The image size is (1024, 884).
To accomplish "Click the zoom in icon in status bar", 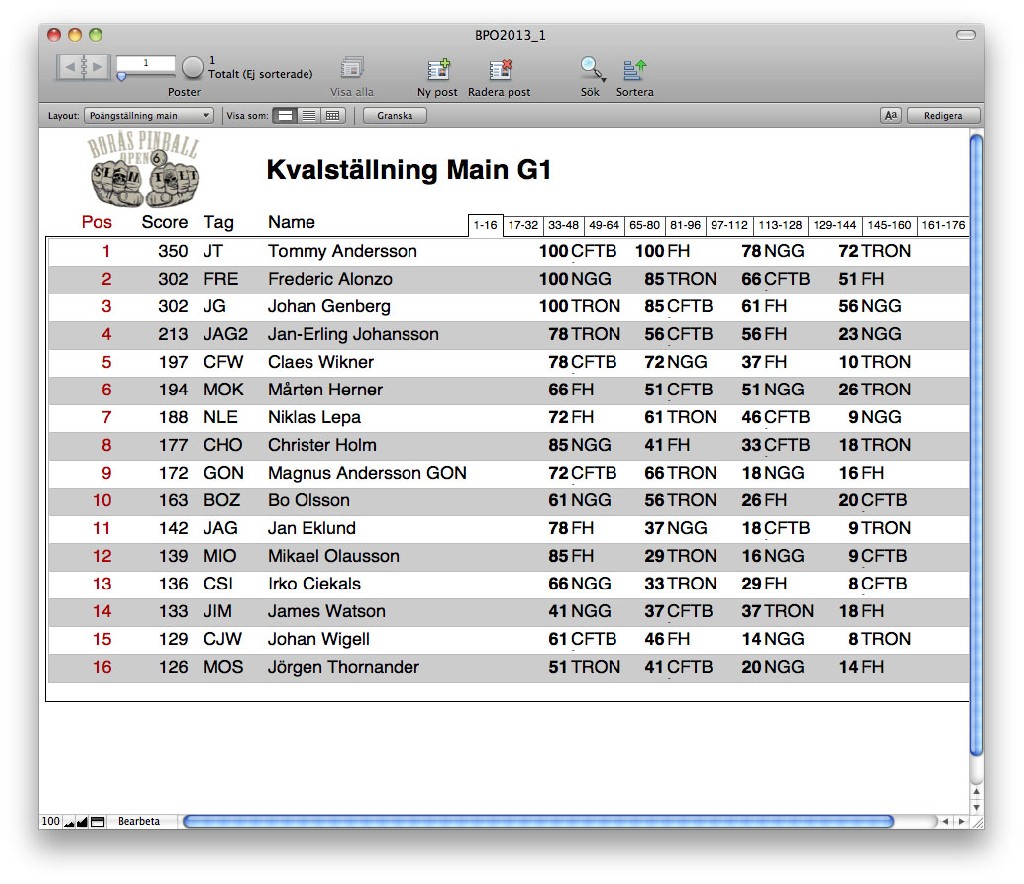I will coord(82,821).
